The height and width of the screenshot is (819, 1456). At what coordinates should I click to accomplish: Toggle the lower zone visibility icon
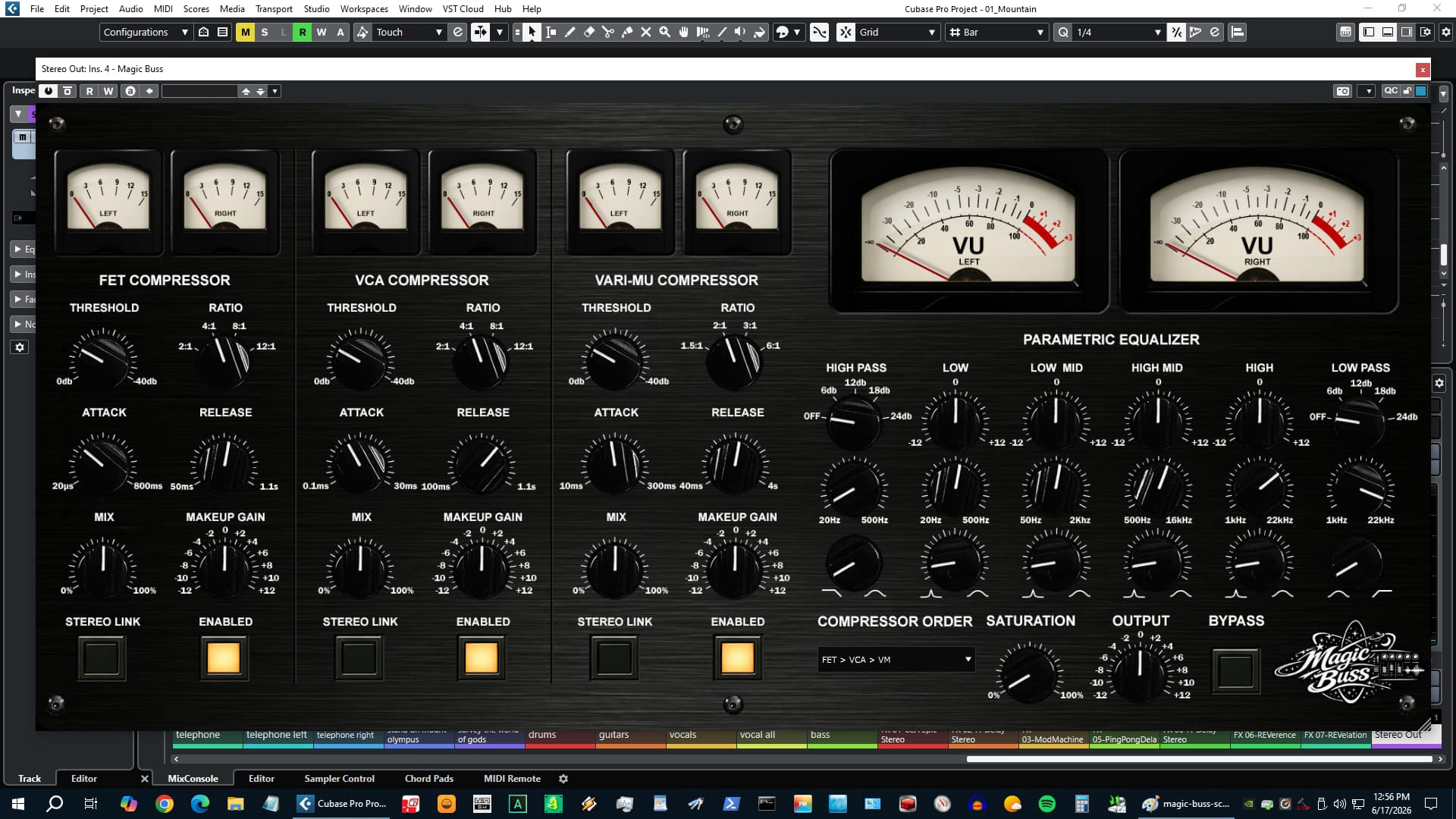point(1388,32)
